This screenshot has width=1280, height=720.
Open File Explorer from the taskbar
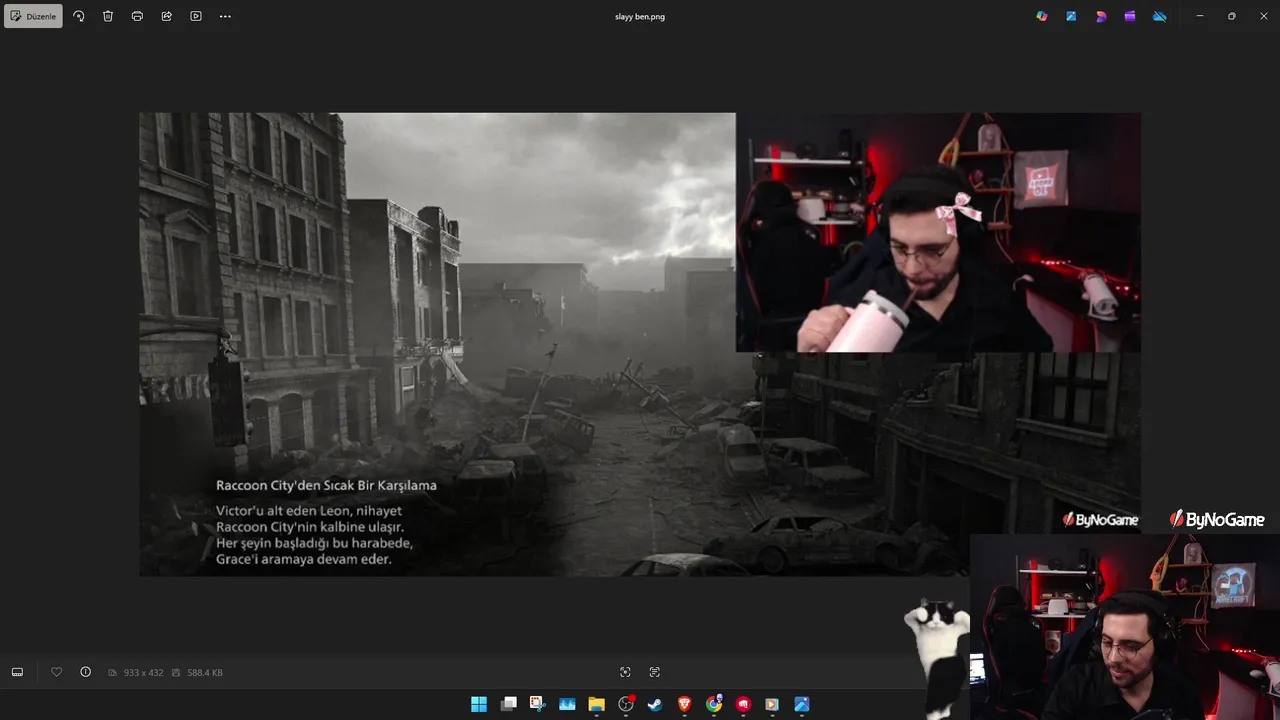596,704
